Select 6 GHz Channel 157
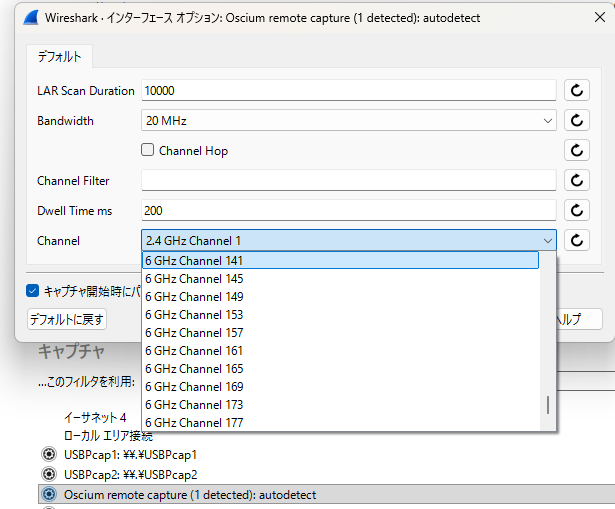 click(x=340, y=333)
